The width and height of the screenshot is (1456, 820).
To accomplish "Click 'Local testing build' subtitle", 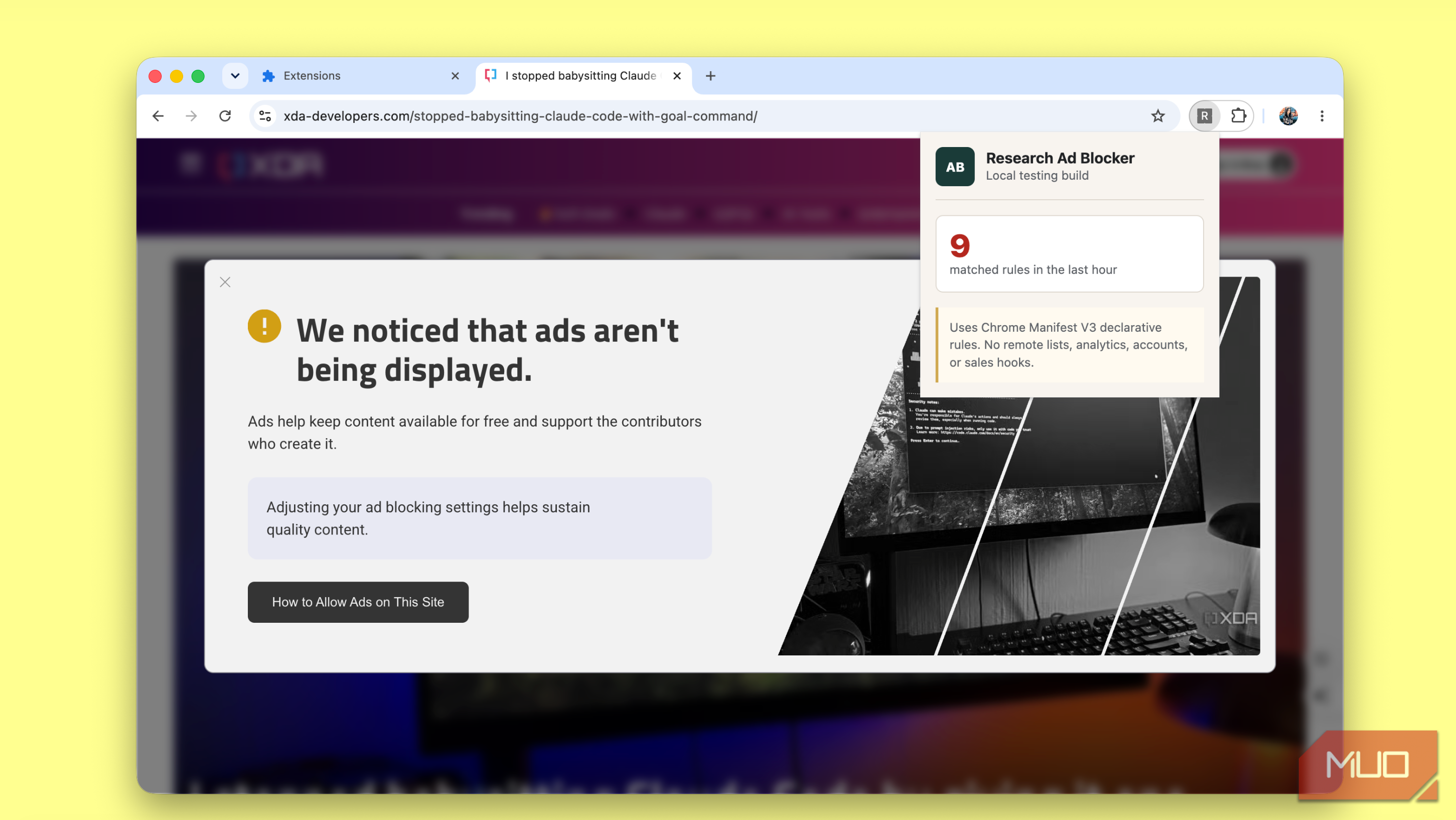I will (1037, 176).
